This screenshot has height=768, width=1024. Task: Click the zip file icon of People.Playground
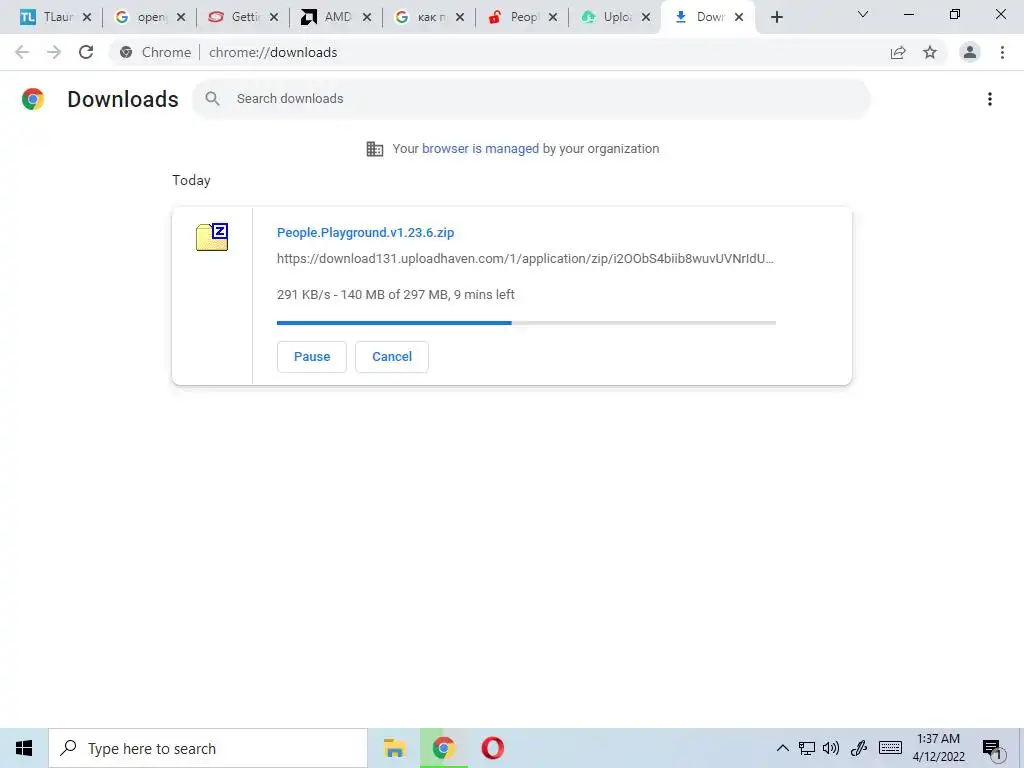tap(212, 236)
